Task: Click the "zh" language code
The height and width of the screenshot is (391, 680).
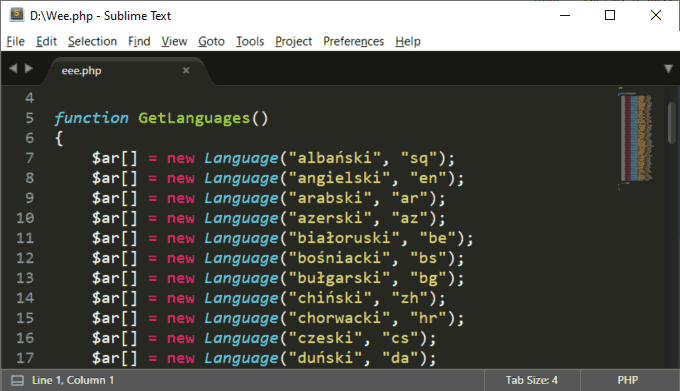Action: [x=410, y=298]
